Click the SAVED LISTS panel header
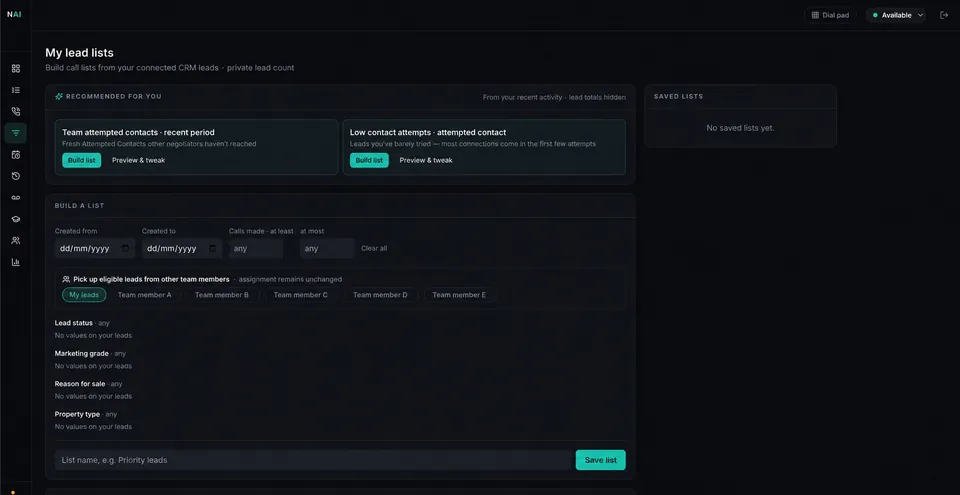The width and height of the screenshot is (960, 495). coord(678,97)
